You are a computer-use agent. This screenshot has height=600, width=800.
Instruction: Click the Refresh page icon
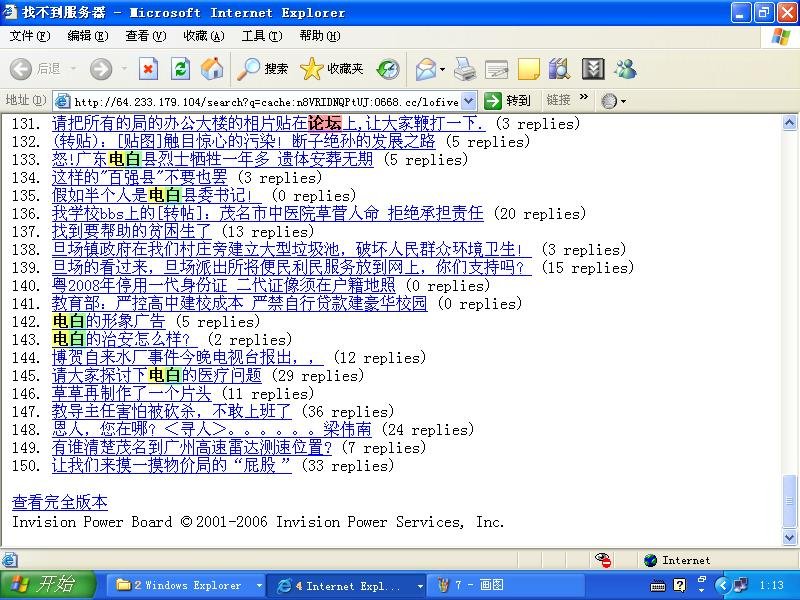pos(180,69)
